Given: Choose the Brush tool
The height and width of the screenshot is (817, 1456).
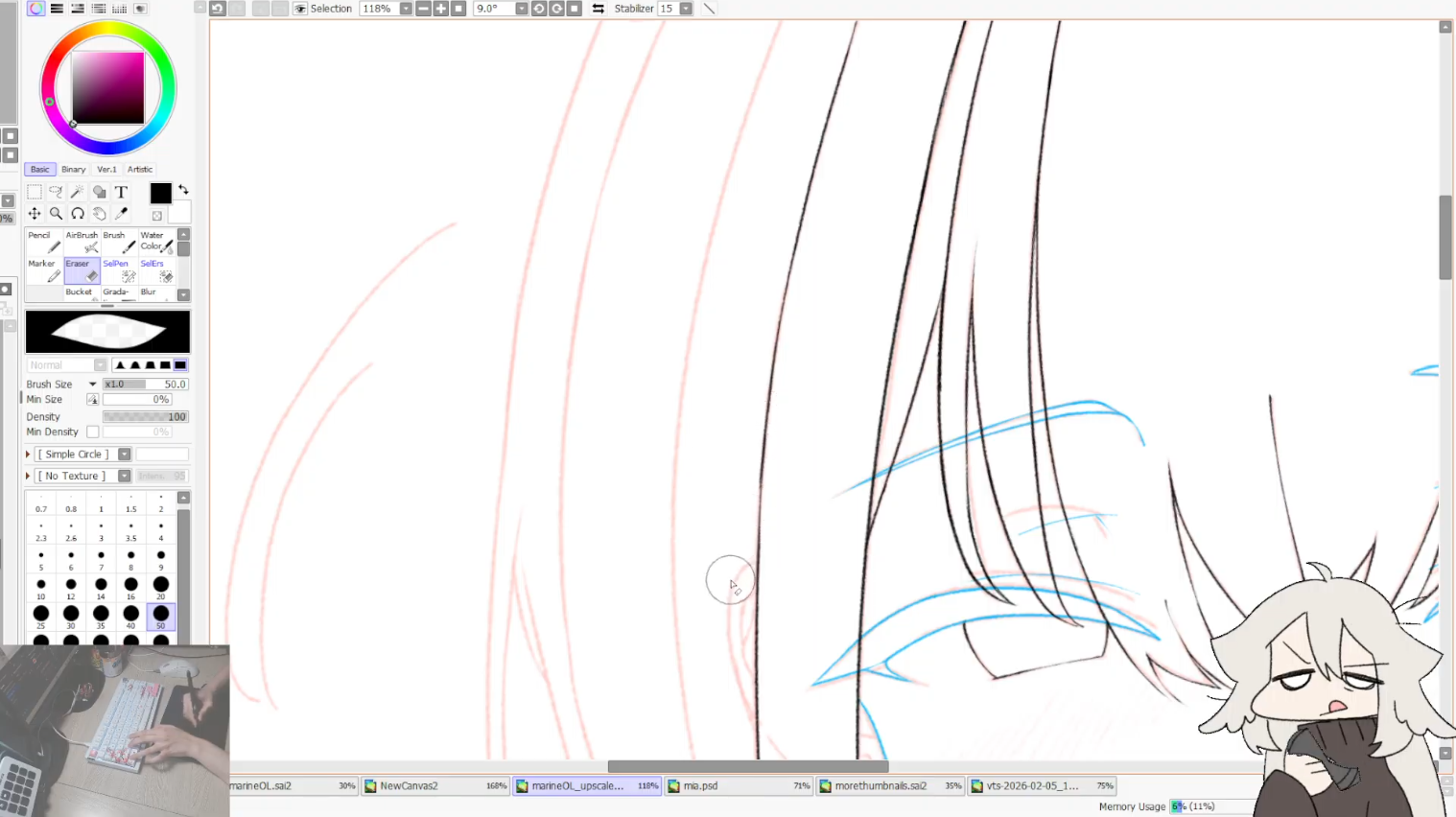Looking at the screenshot, I should [119, 242].
